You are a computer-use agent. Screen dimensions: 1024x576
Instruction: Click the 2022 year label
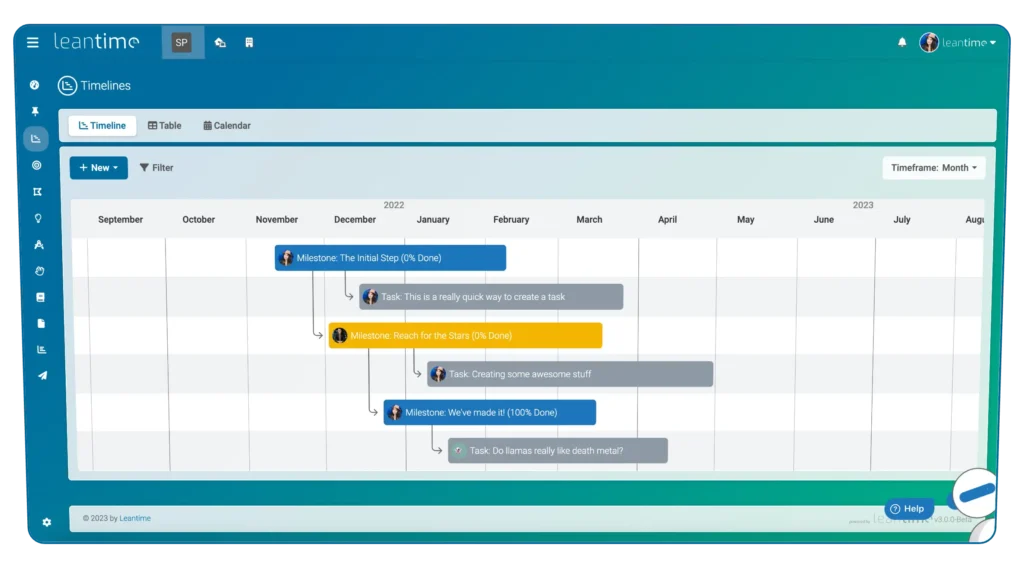tap(394, 205)
